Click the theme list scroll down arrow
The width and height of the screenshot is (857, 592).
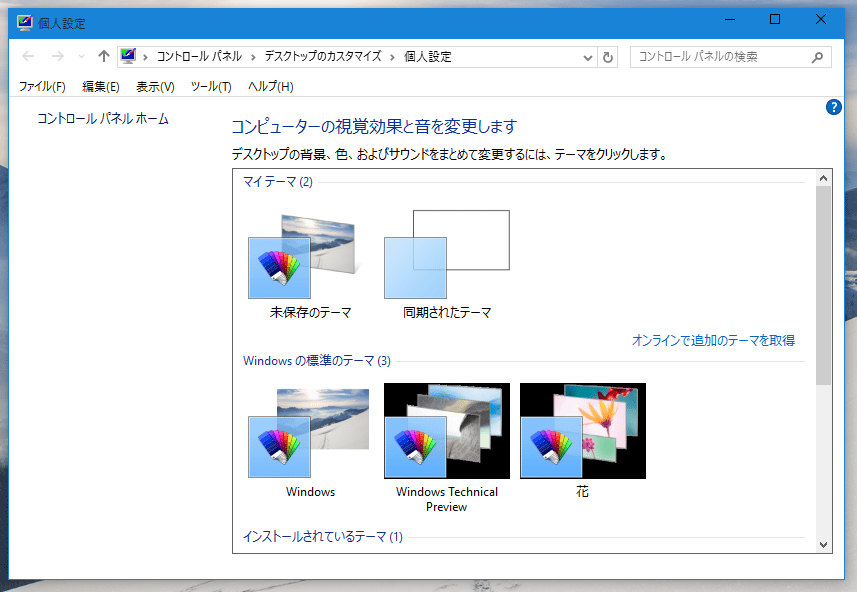click(824, 545)
